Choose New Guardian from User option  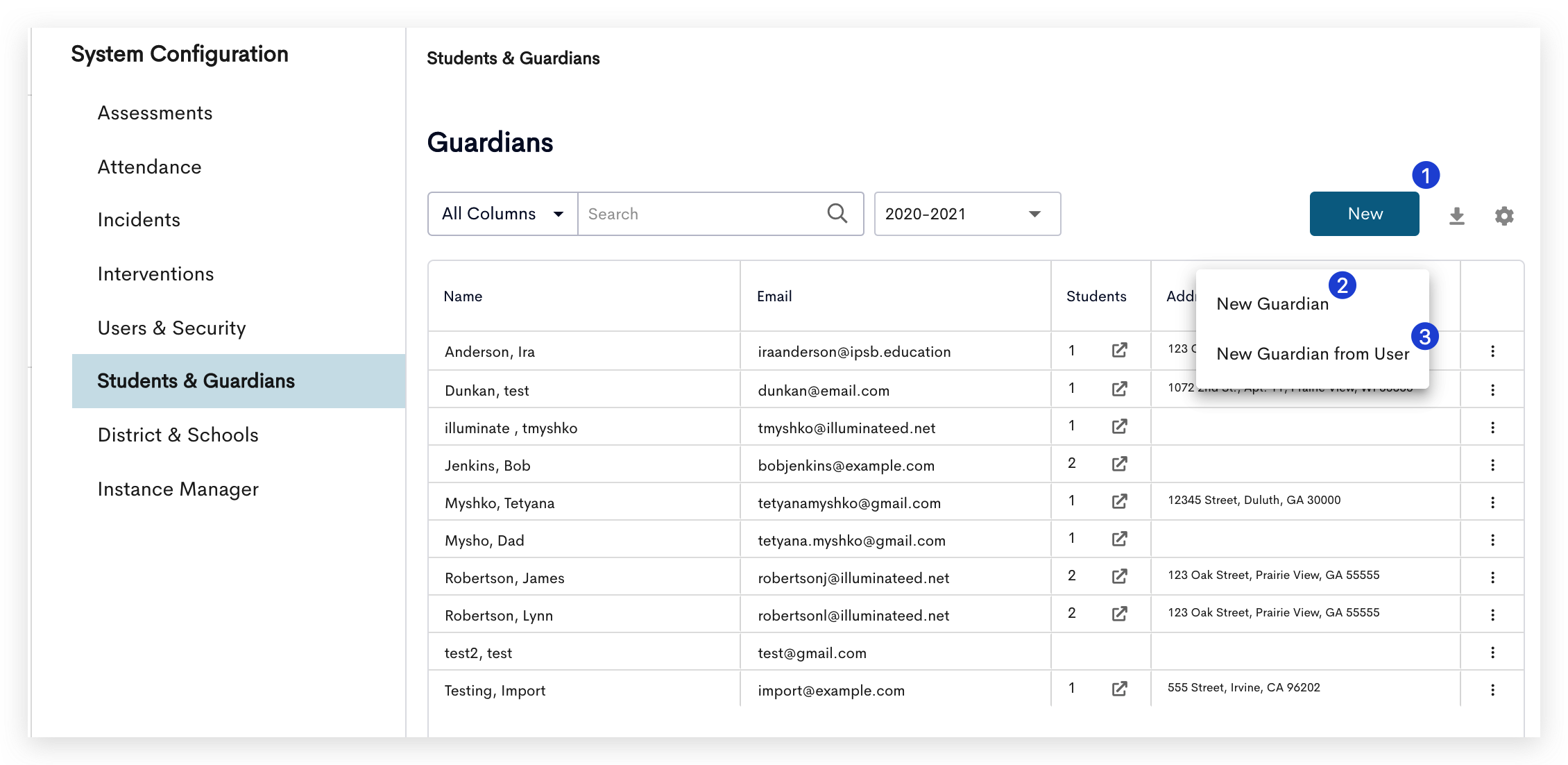point(1313,354)
